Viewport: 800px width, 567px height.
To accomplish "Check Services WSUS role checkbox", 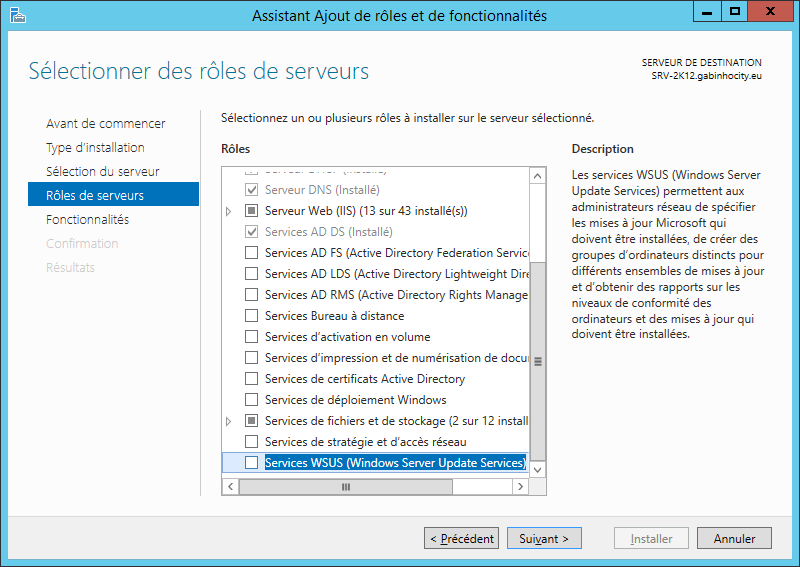I will (x=252, y=462).
